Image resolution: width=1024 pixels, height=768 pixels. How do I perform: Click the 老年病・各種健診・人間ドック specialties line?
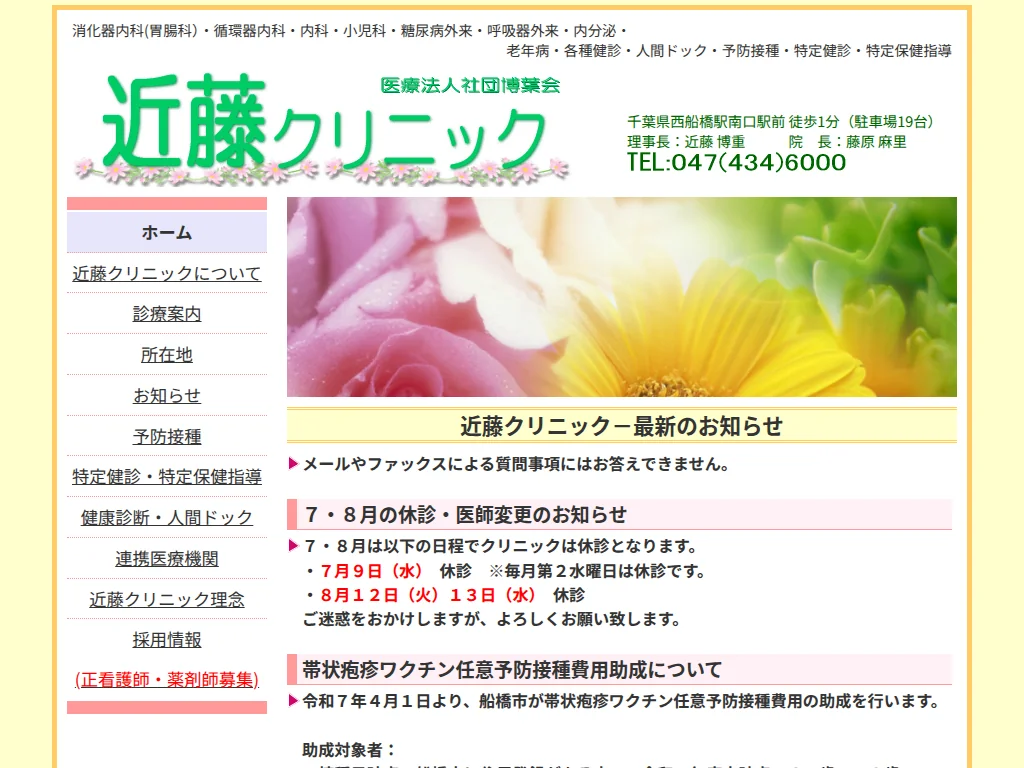(x=729, y=50)
